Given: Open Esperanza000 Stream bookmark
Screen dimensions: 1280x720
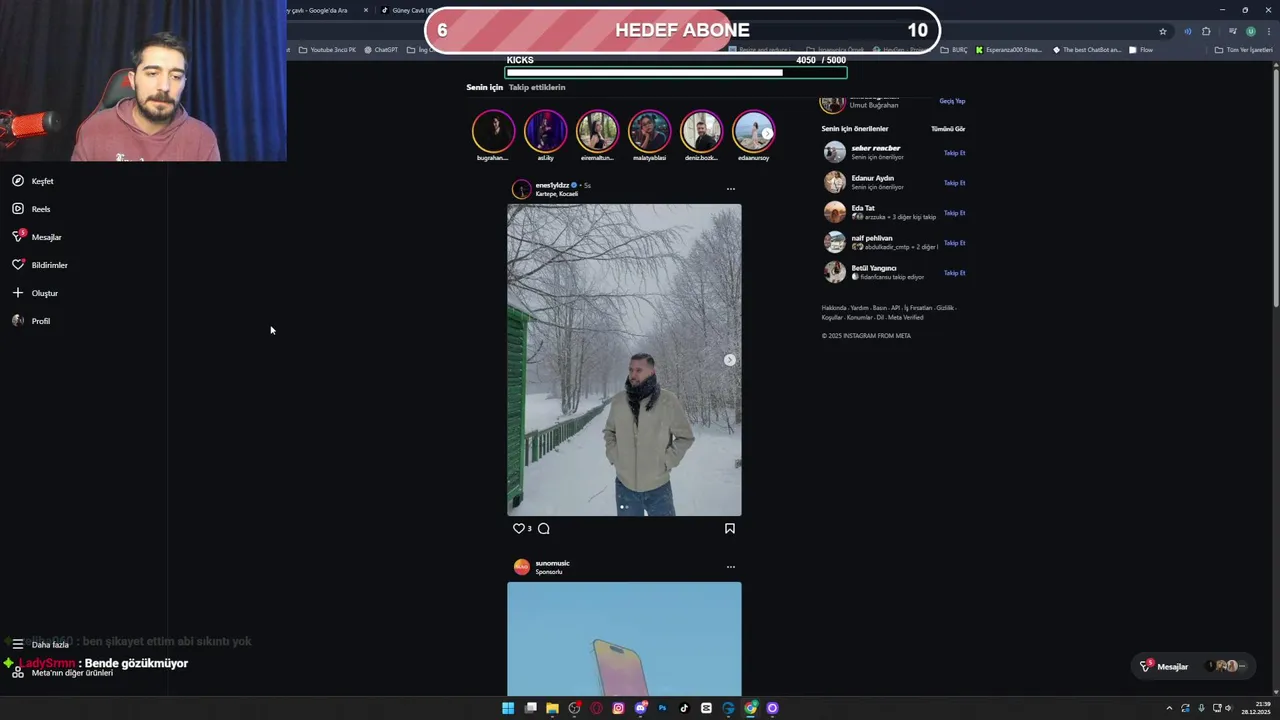Looking at the screenshot, I should coord(1009,50).
